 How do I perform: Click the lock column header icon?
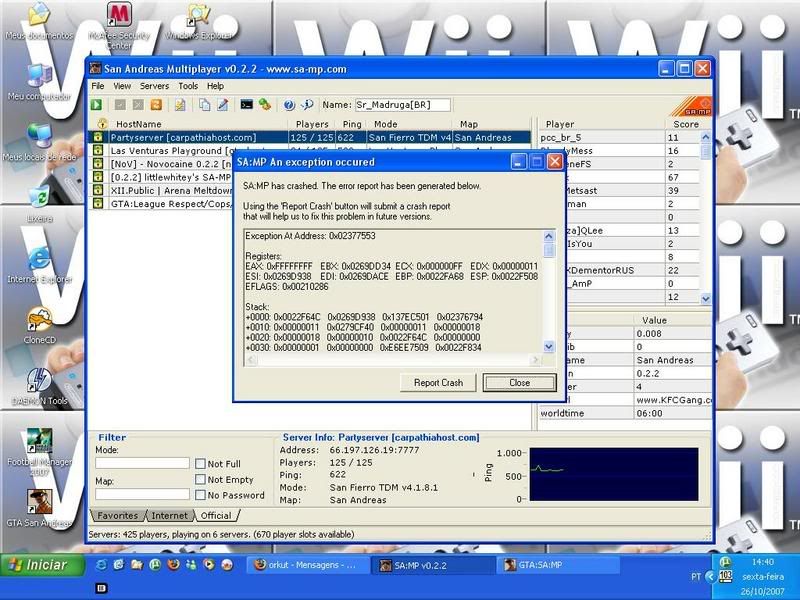(x=103, y=123)
